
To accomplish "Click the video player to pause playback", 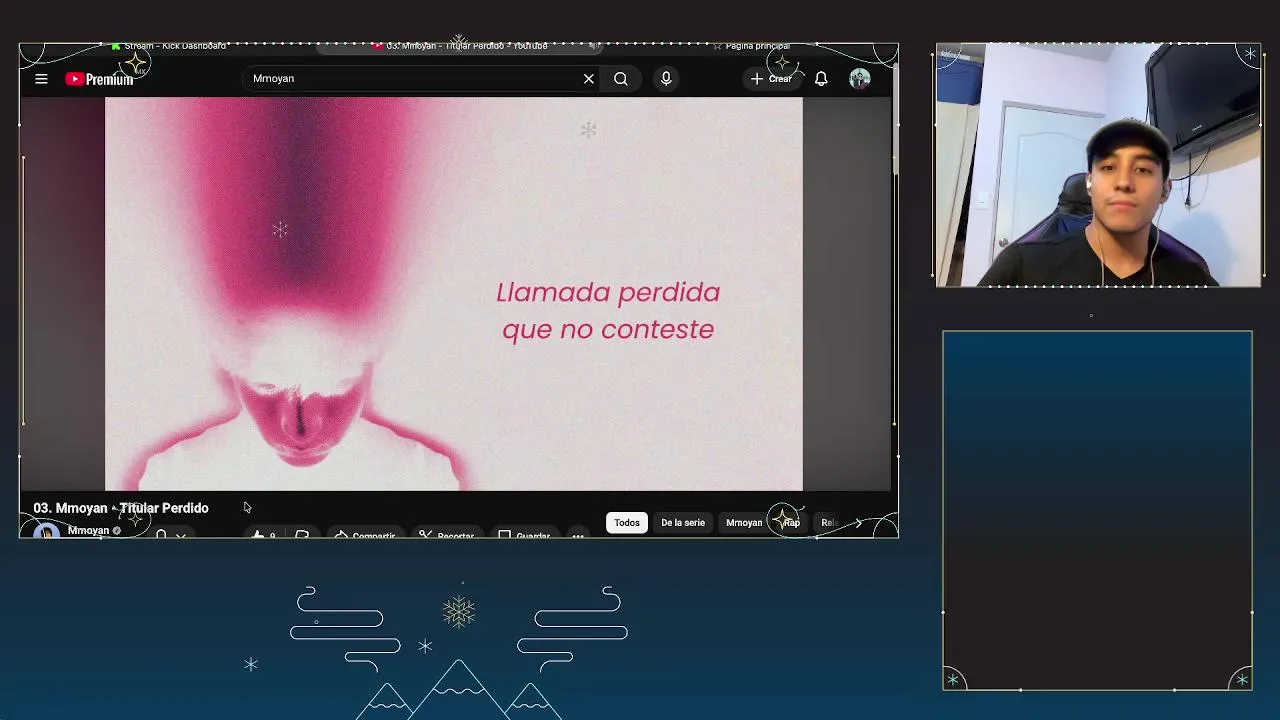I will (x=454, y=294).
